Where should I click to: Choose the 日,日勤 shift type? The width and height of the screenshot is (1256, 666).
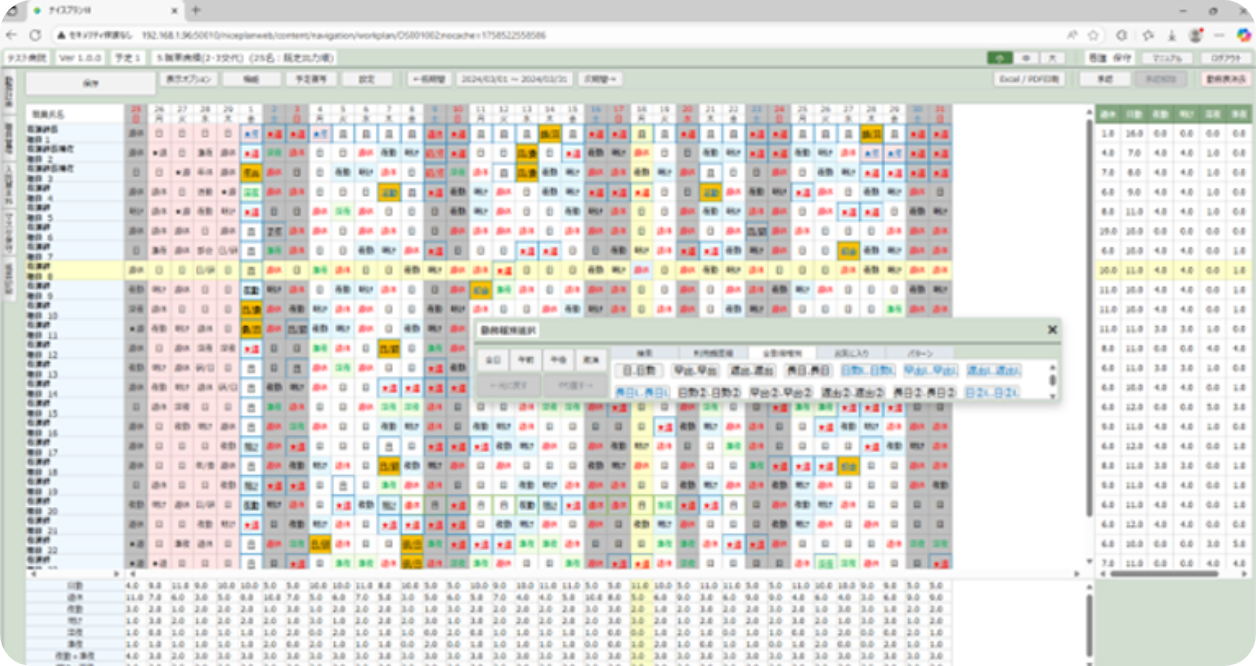point(640,371)
